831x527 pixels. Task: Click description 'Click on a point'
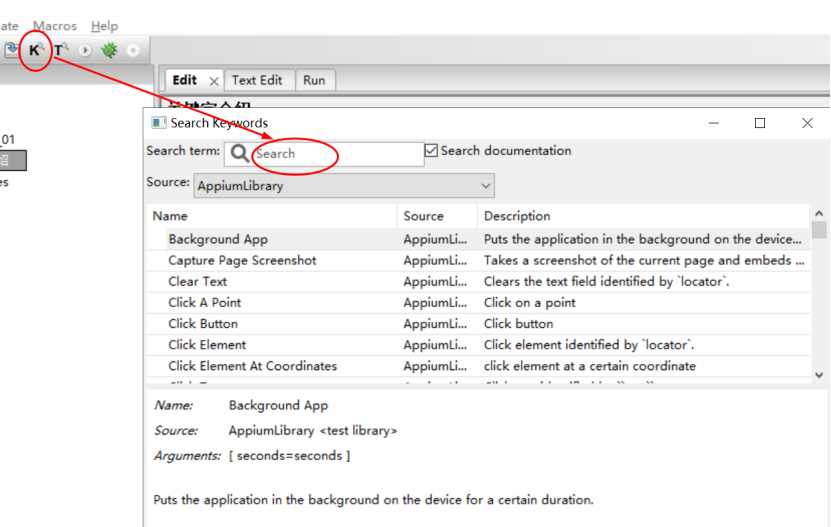529,303
